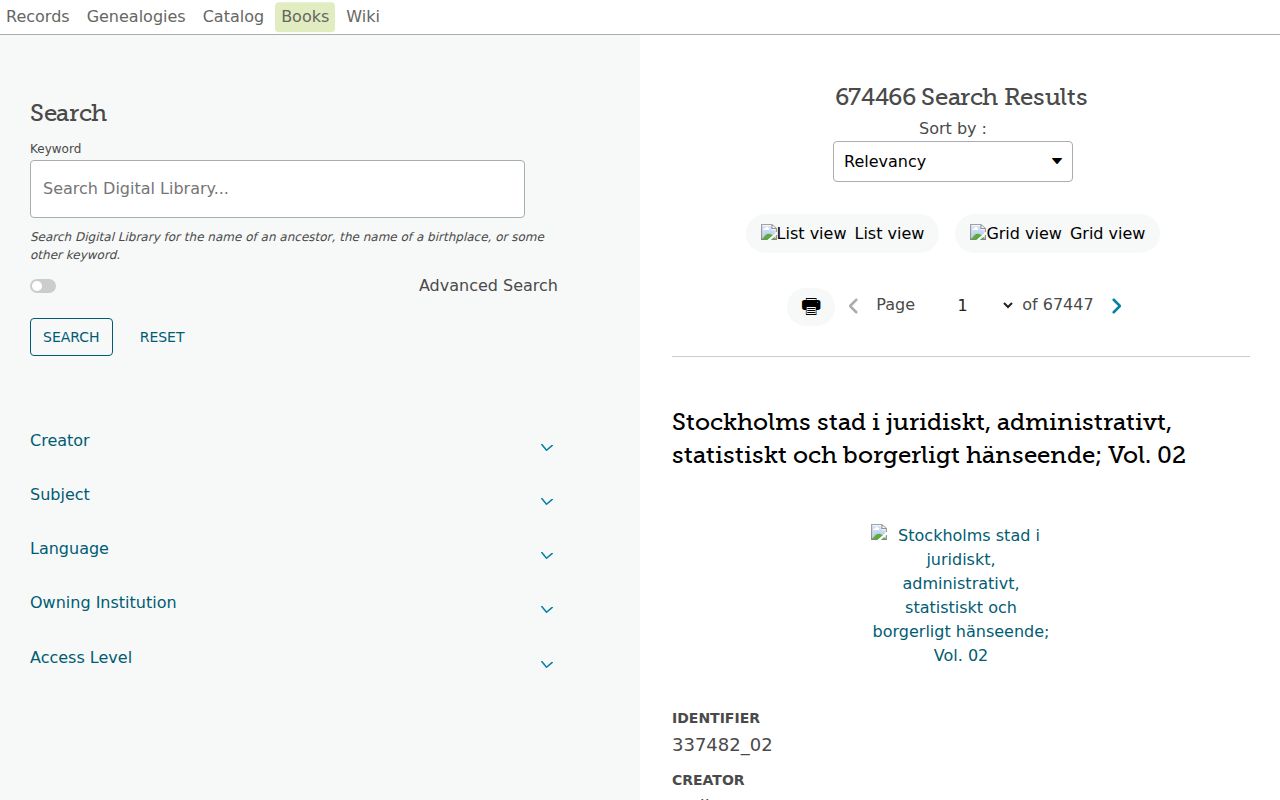The height and width of the screenshot is (800, 1280).
Task: Click the SEARCH button
Action: (71, 337)
